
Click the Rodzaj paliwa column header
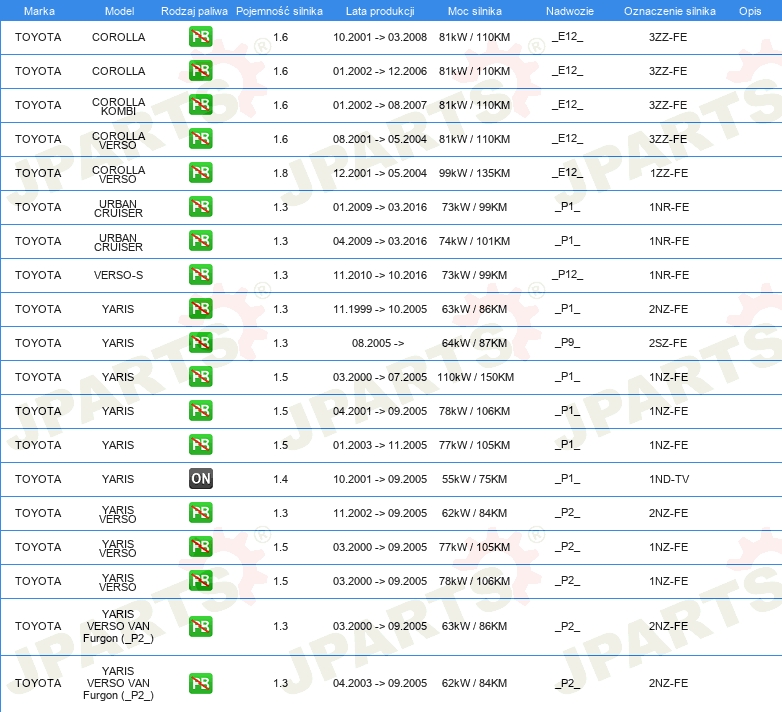194,11
